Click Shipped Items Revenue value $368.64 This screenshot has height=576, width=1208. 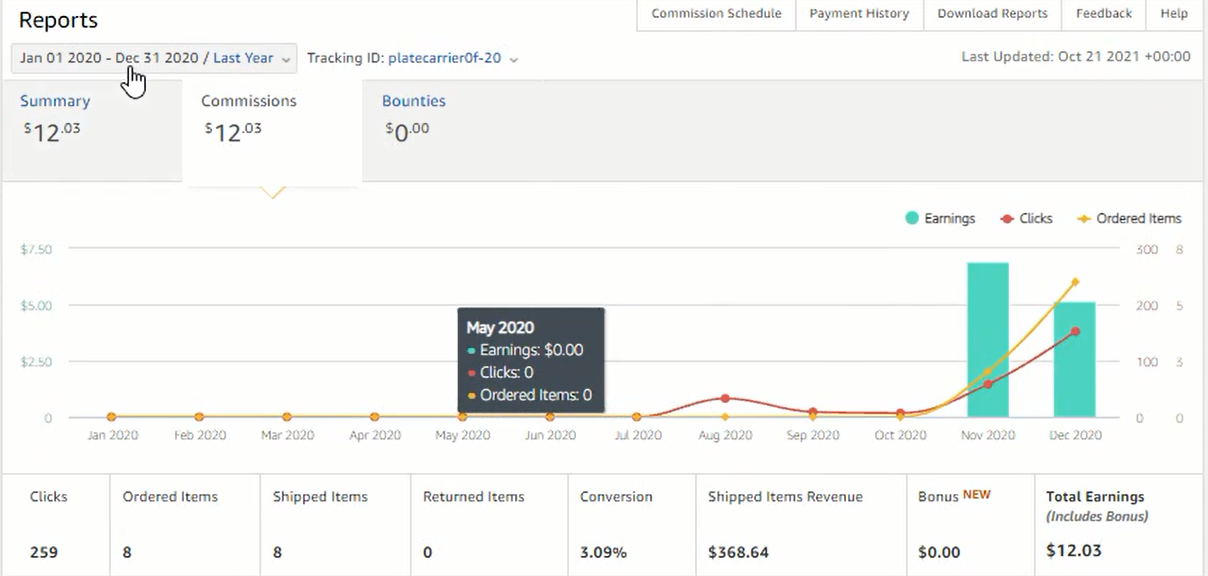(x=738, y=552)
